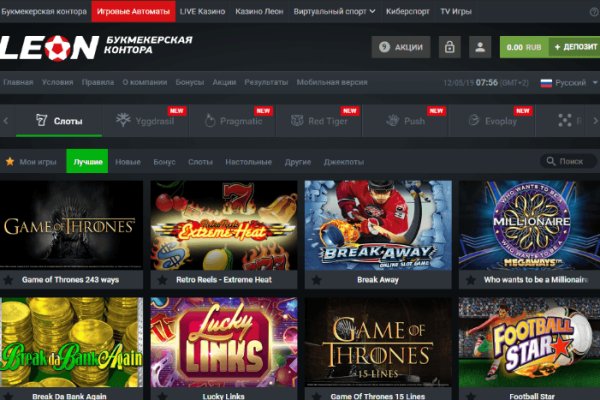Select the Pragmatic provider icon
600x400 pixels.
pos(210,121)
